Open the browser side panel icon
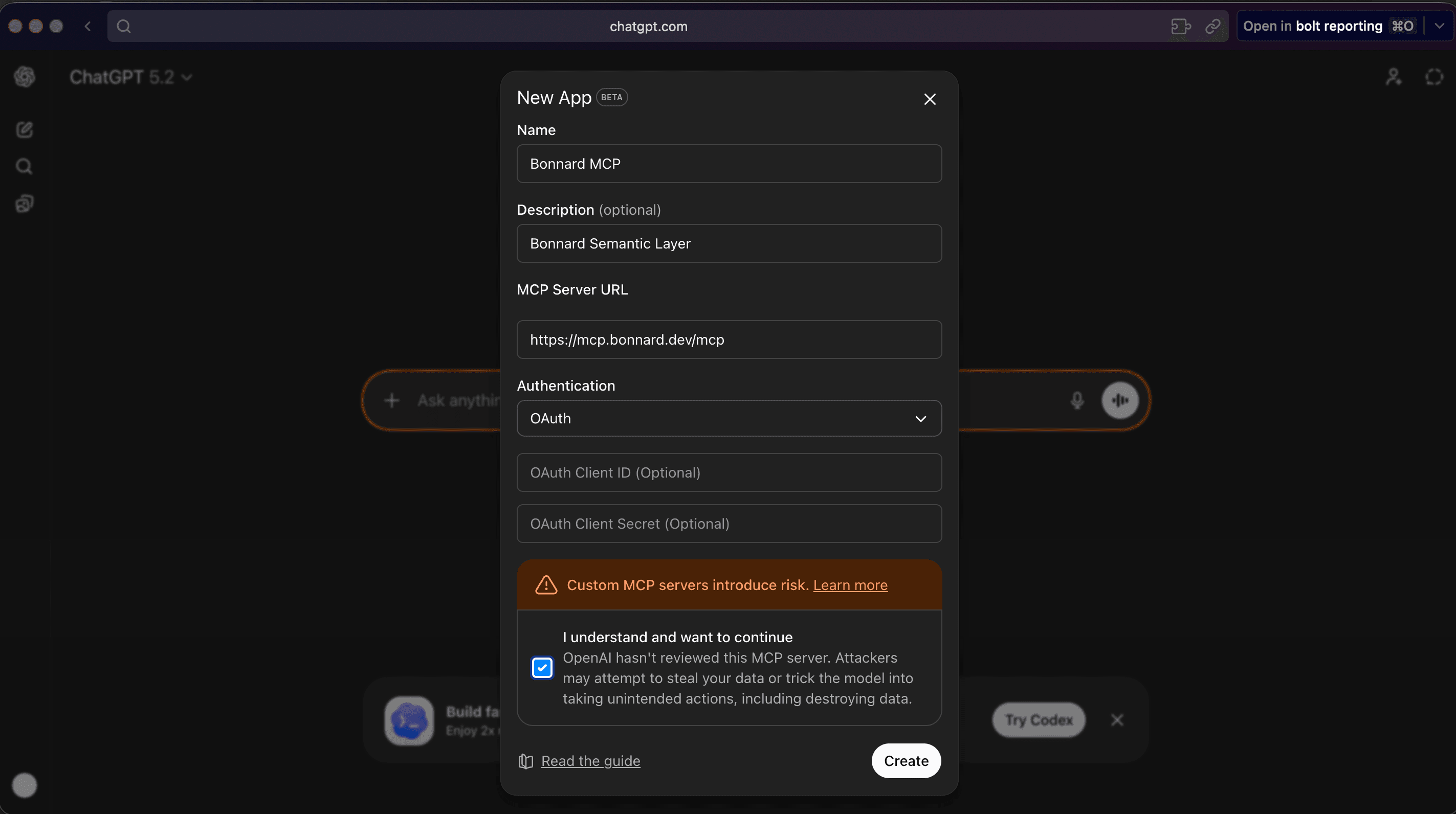The height and width of the screenshot is (814, 1456). [1181, 26]
